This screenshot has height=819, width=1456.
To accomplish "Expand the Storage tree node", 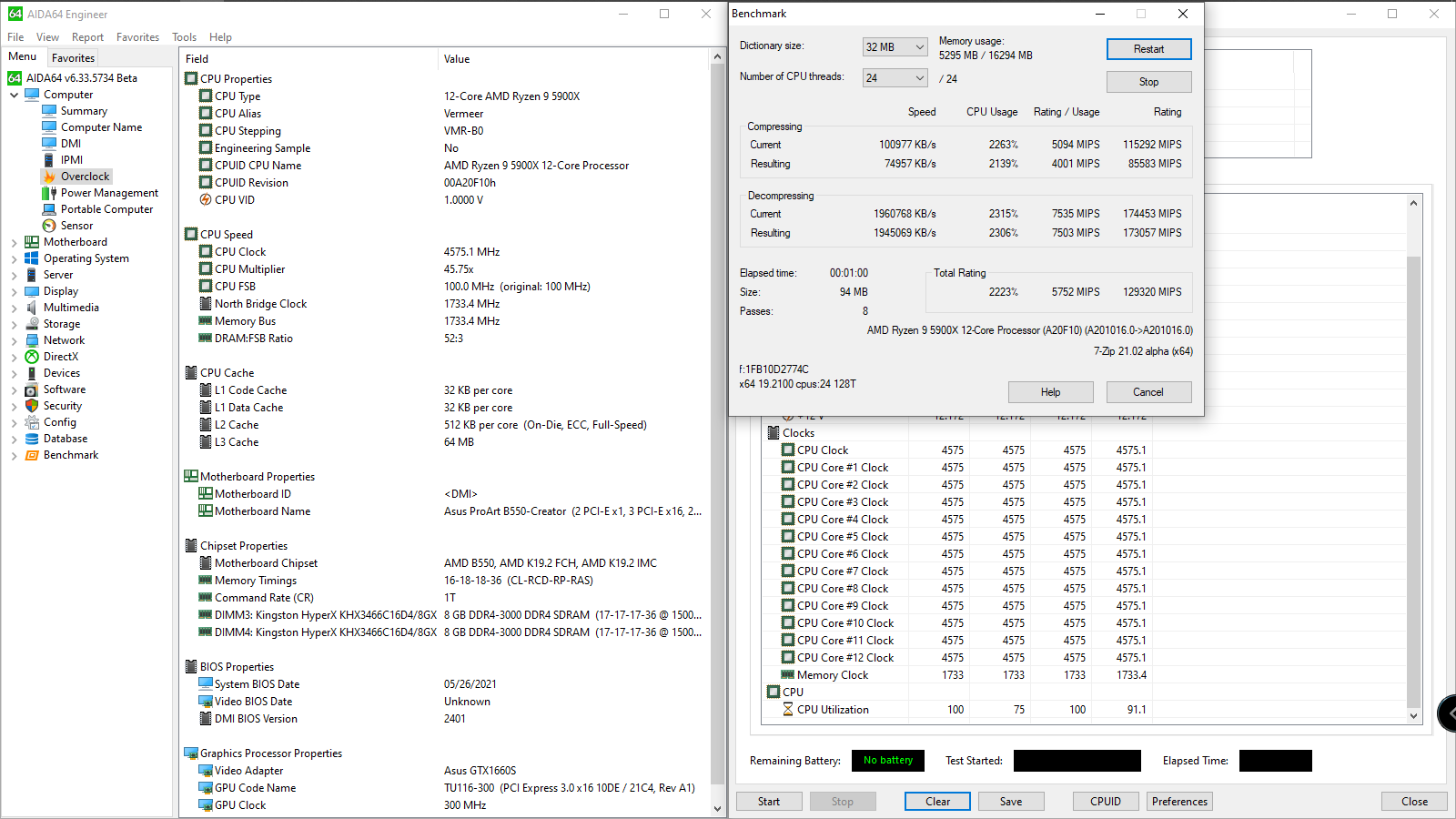I will click(14, 324).
